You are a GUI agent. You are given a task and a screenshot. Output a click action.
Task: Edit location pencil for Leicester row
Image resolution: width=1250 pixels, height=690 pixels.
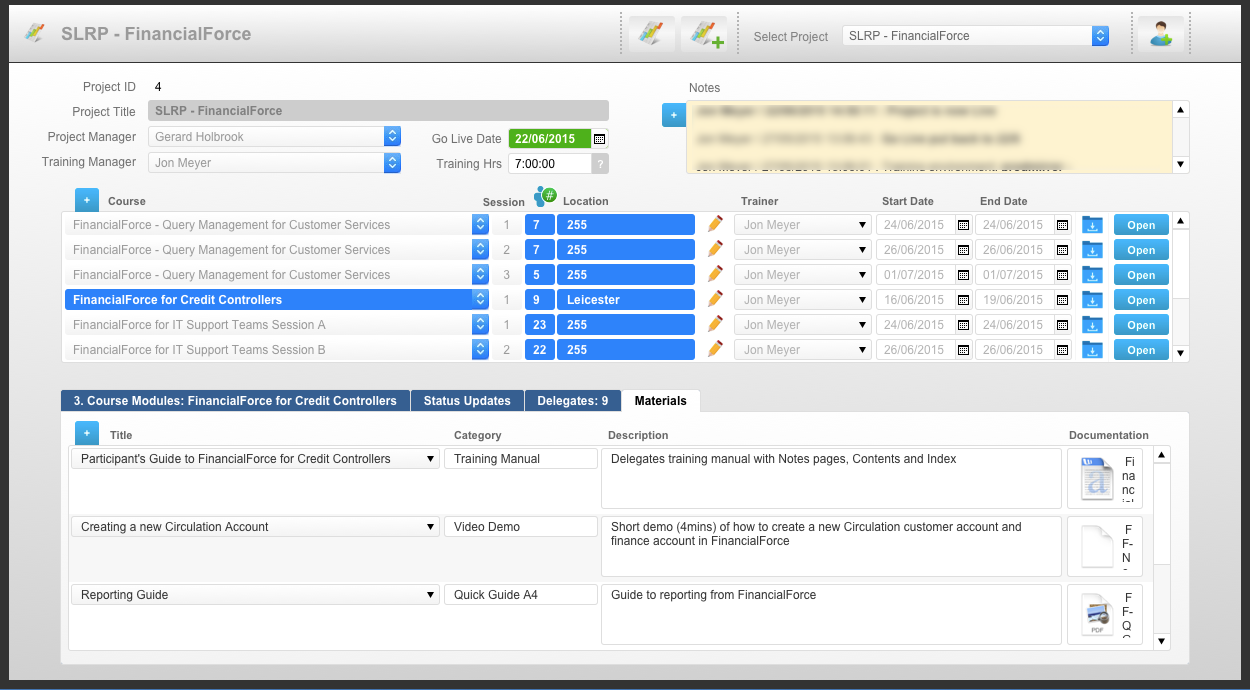click(714, 299)
